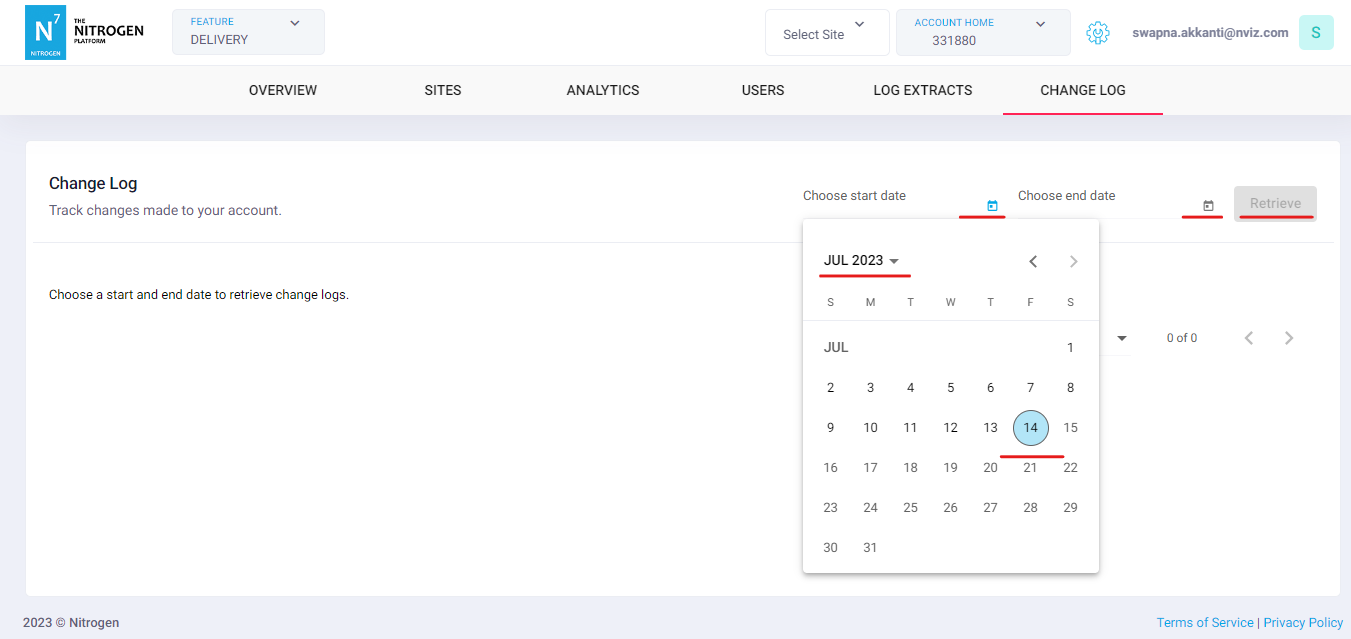Go to next month in calendar
Image resolution: width=1351 pixels, height=639 pixels.
click(x=1073, y=262)
